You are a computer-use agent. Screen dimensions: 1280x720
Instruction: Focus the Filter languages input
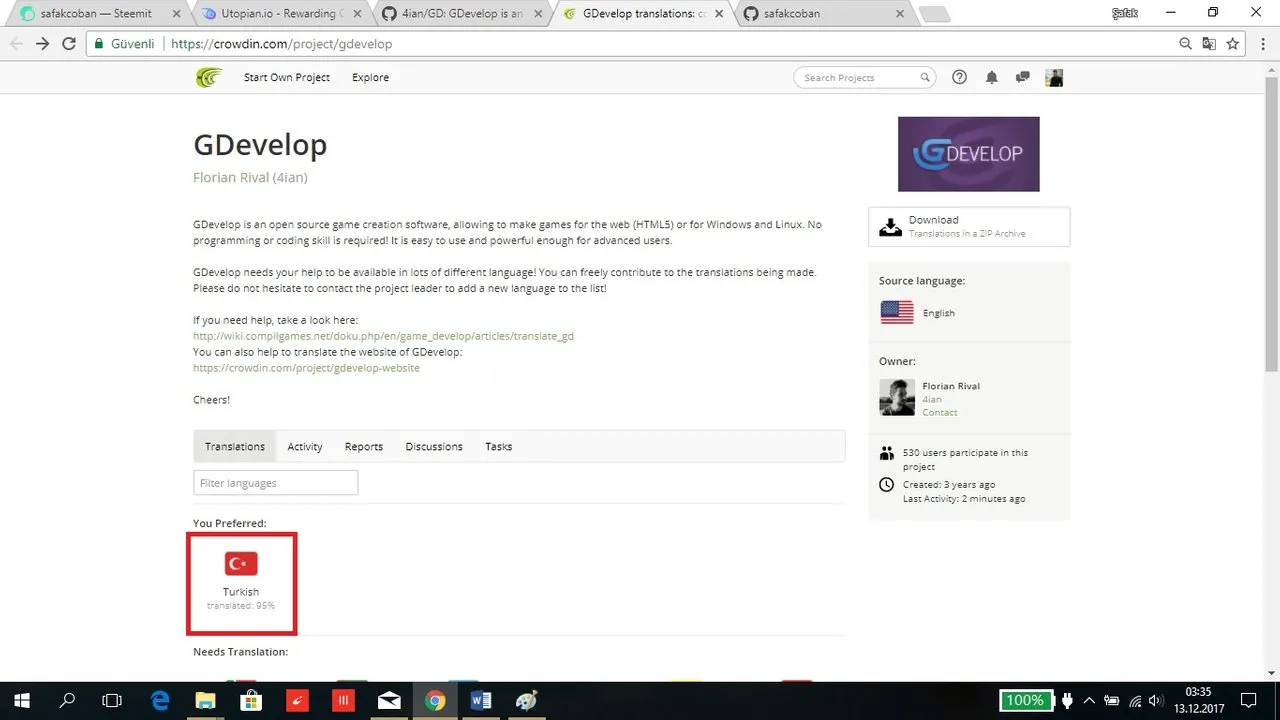(275, 483)
